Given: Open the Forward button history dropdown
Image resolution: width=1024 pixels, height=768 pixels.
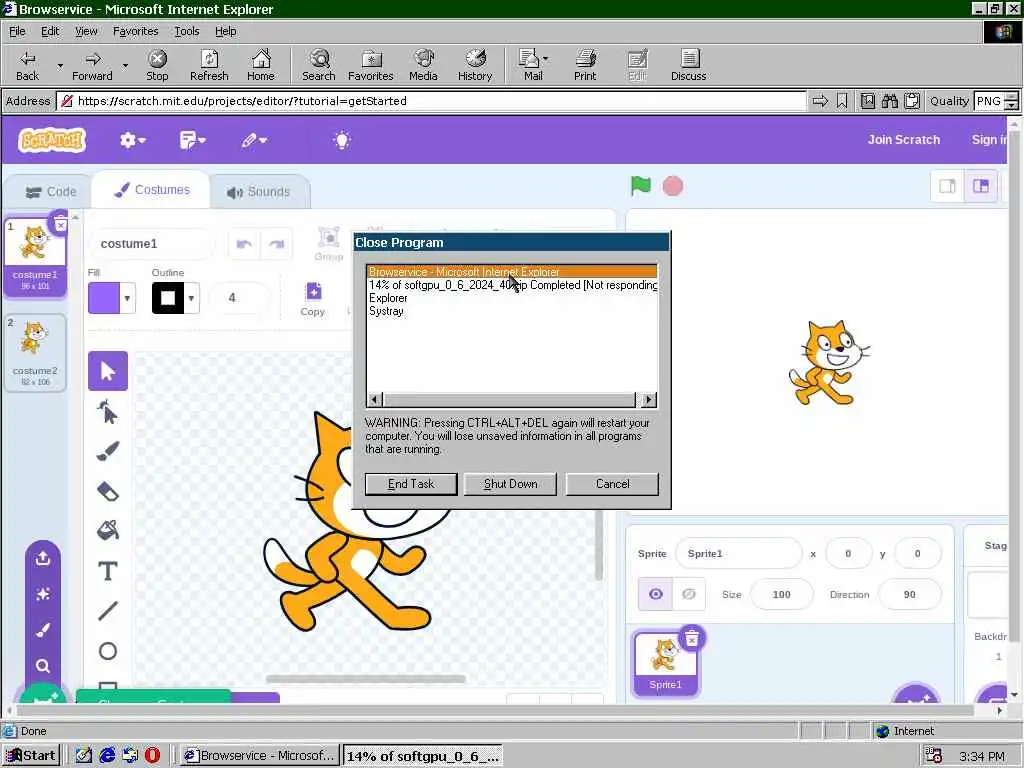Looking at the screenshot, I should click(125, 65).
